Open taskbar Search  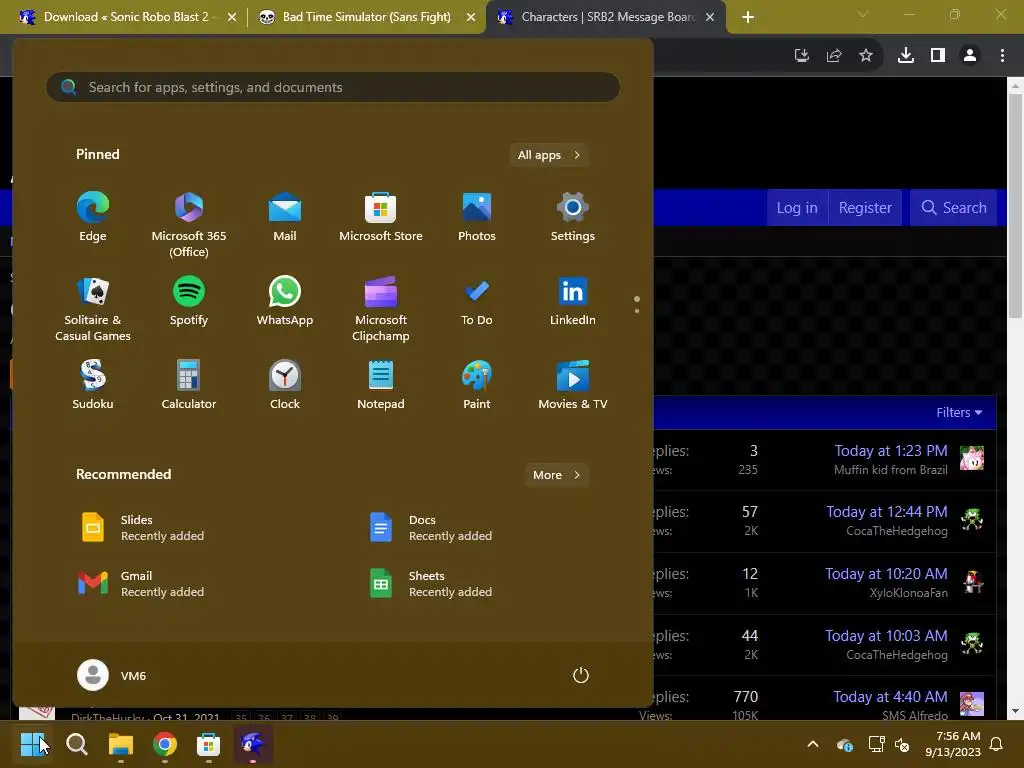[77, 744]
